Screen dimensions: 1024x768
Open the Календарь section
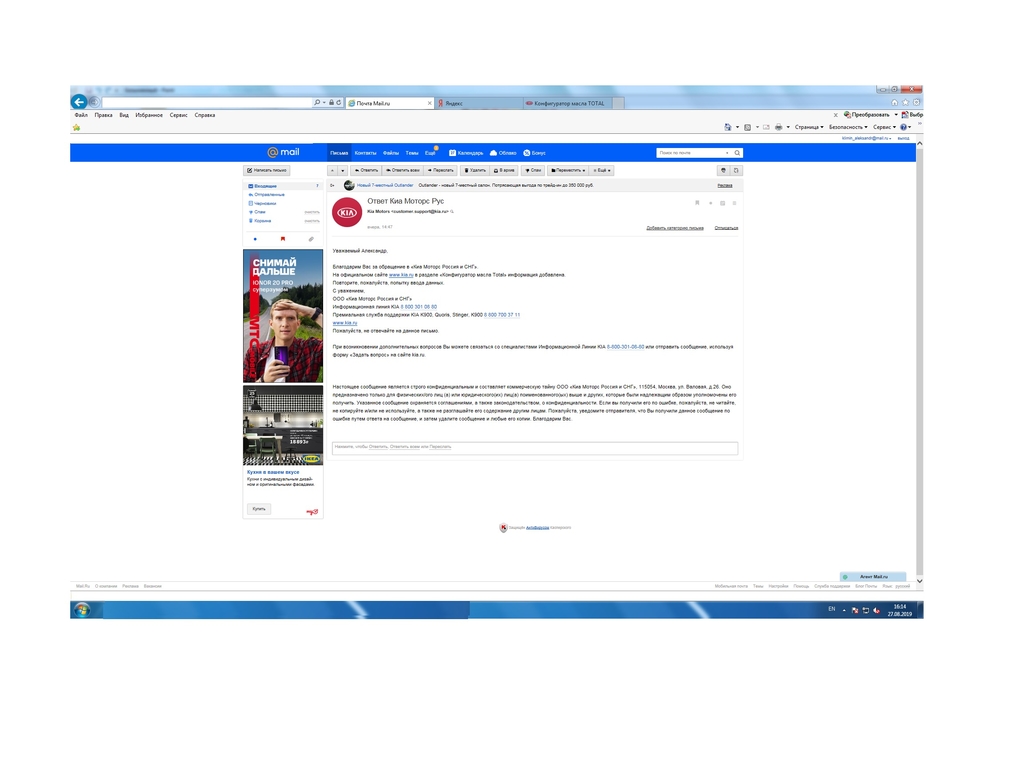[x=466, y=153]
